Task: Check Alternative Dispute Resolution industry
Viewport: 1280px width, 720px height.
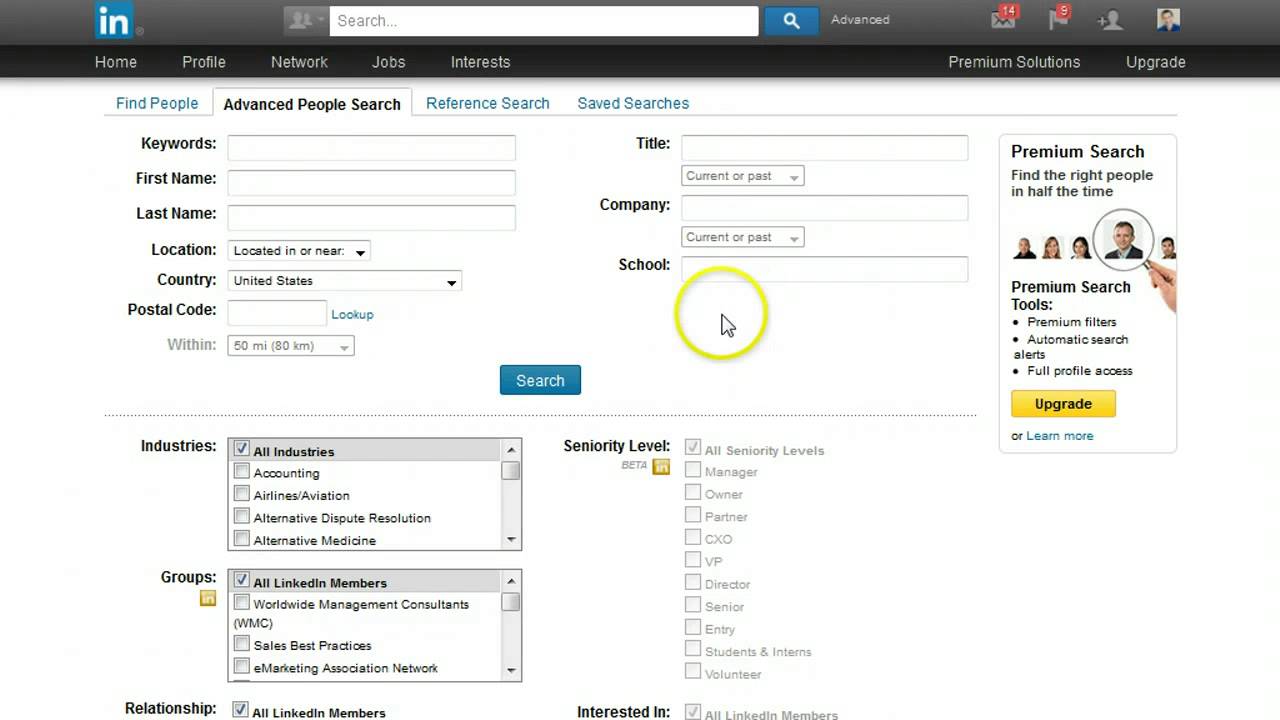Action: point(241,516)
